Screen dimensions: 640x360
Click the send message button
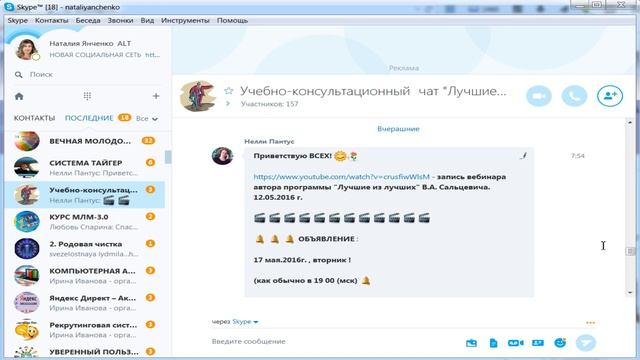(586, 343)
